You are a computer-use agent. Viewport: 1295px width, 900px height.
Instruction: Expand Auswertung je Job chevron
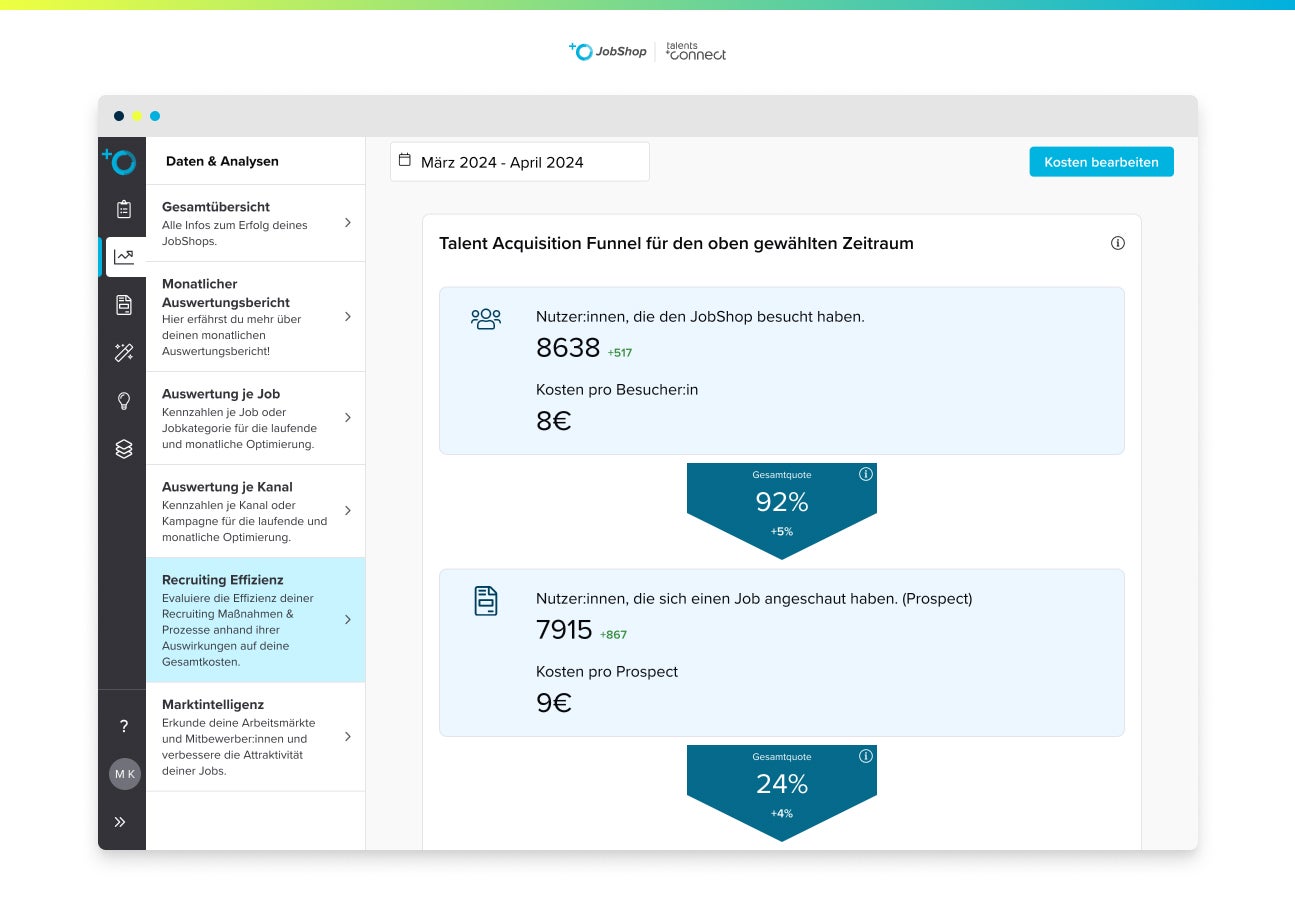click(x=347, y=417)
